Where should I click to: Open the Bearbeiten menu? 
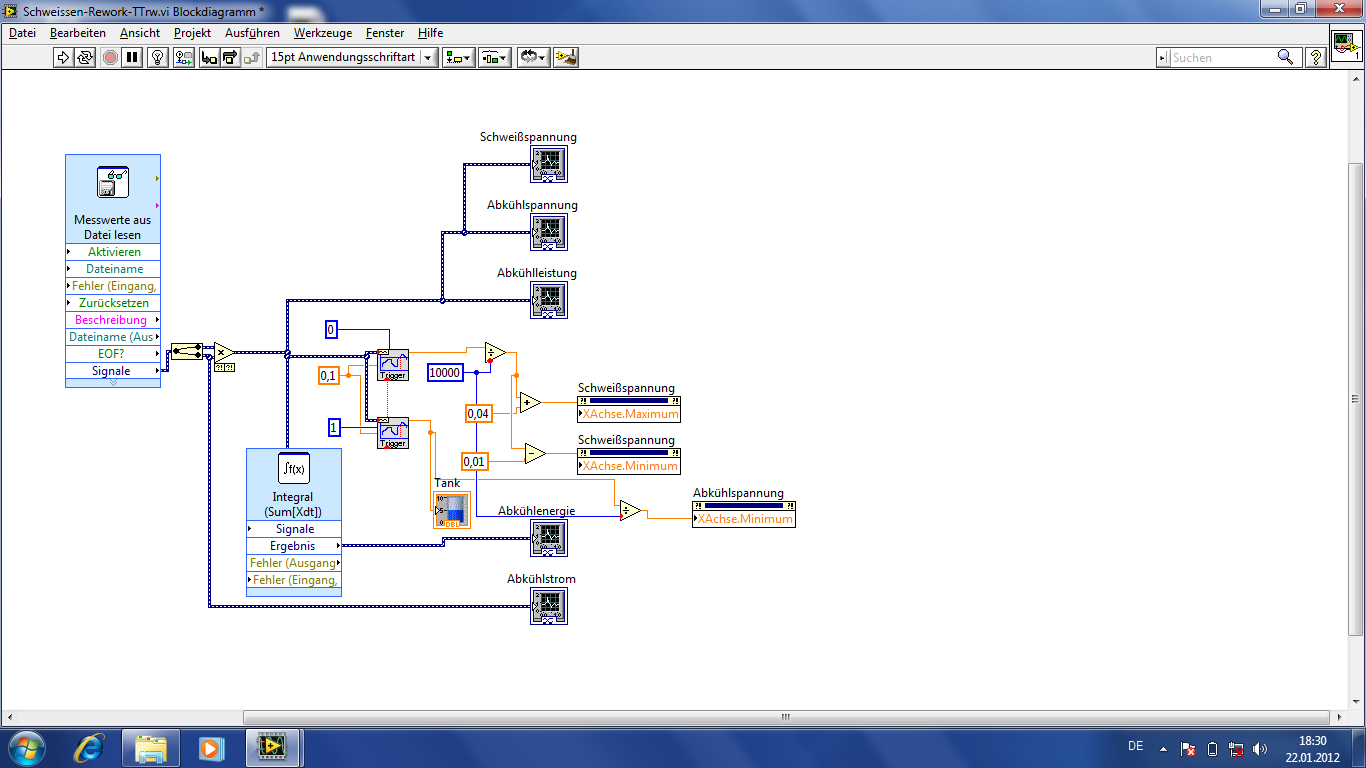[78, 33]
